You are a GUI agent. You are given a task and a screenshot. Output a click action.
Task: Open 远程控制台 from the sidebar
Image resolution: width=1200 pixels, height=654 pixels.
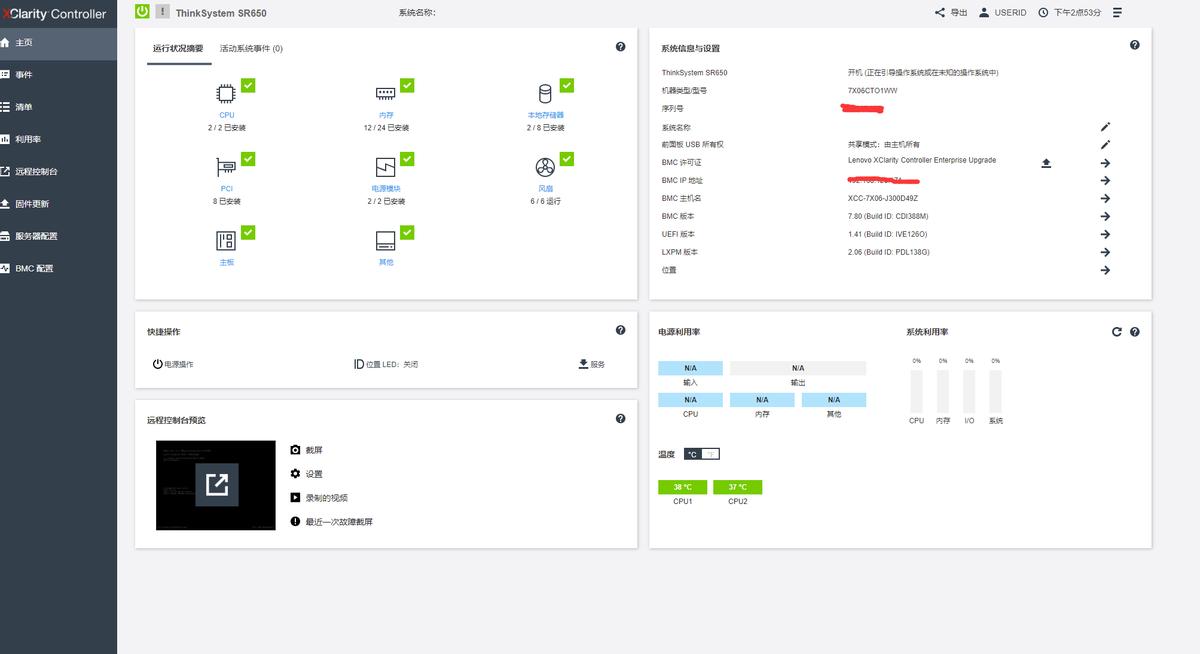[48, 169]
